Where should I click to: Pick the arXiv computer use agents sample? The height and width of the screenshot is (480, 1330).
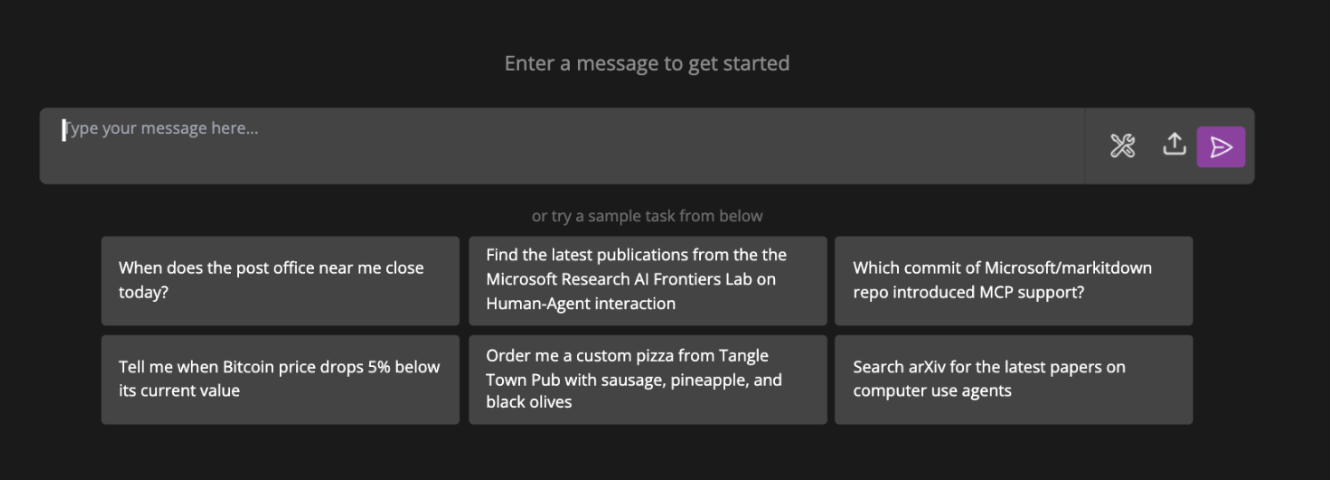[x=1013, y=379]
